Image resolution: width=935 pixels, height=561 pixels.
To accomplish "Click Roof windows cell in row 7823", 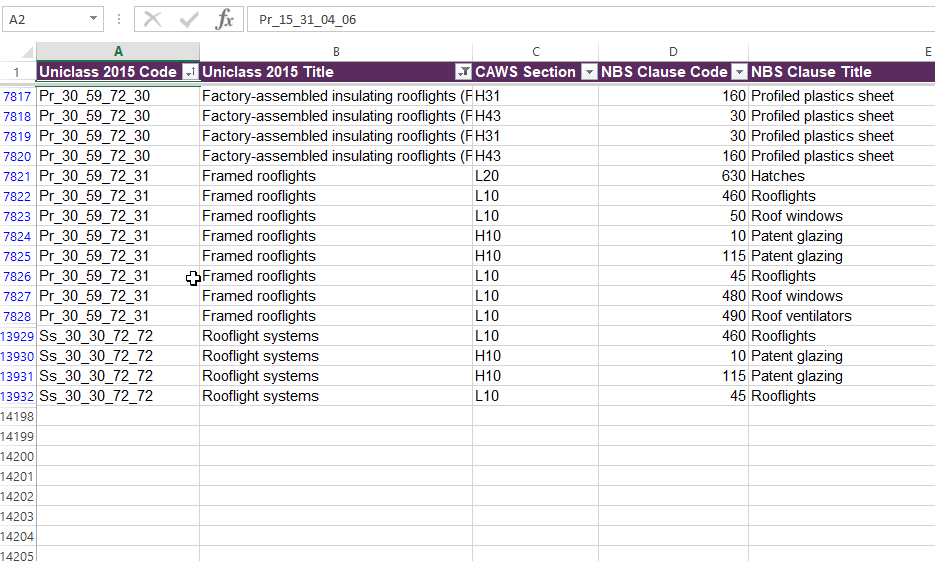I will pos(841,216).
